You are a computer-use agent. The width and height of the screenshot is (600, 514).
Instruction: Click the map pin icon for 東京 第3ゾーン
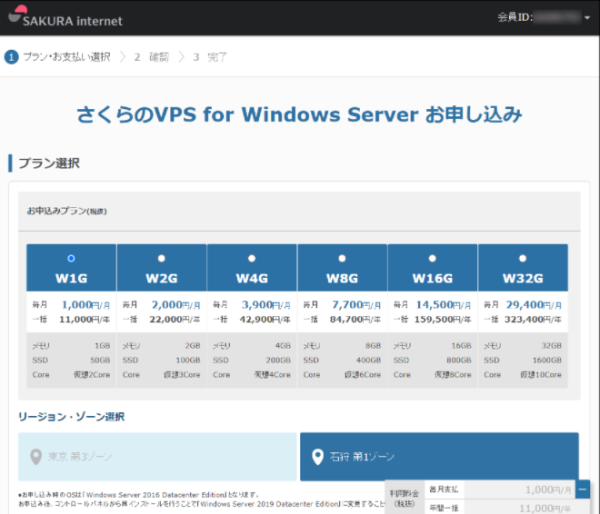36,457
